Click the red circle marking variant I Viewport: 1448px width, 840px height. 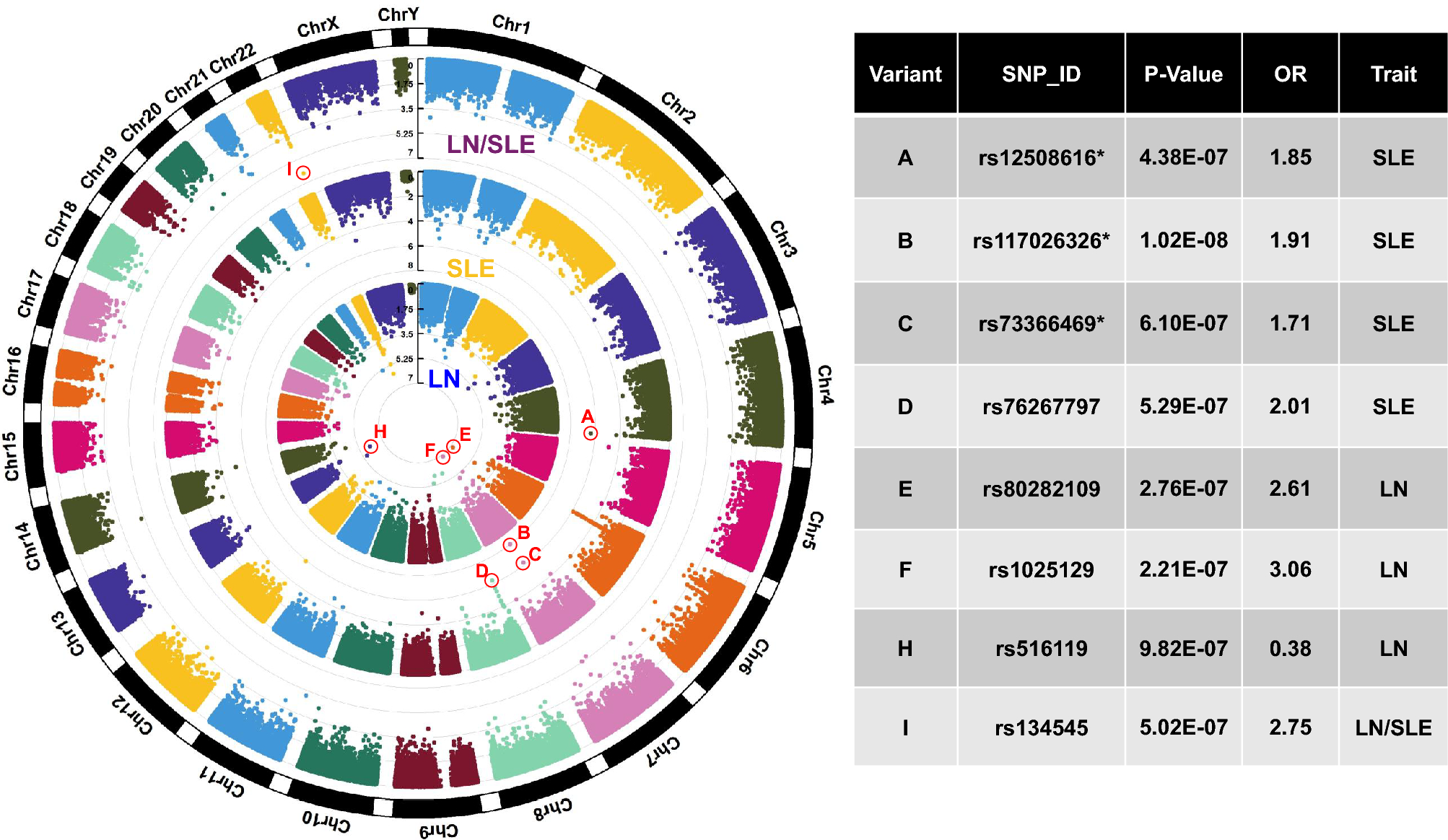tap(303, 173)
